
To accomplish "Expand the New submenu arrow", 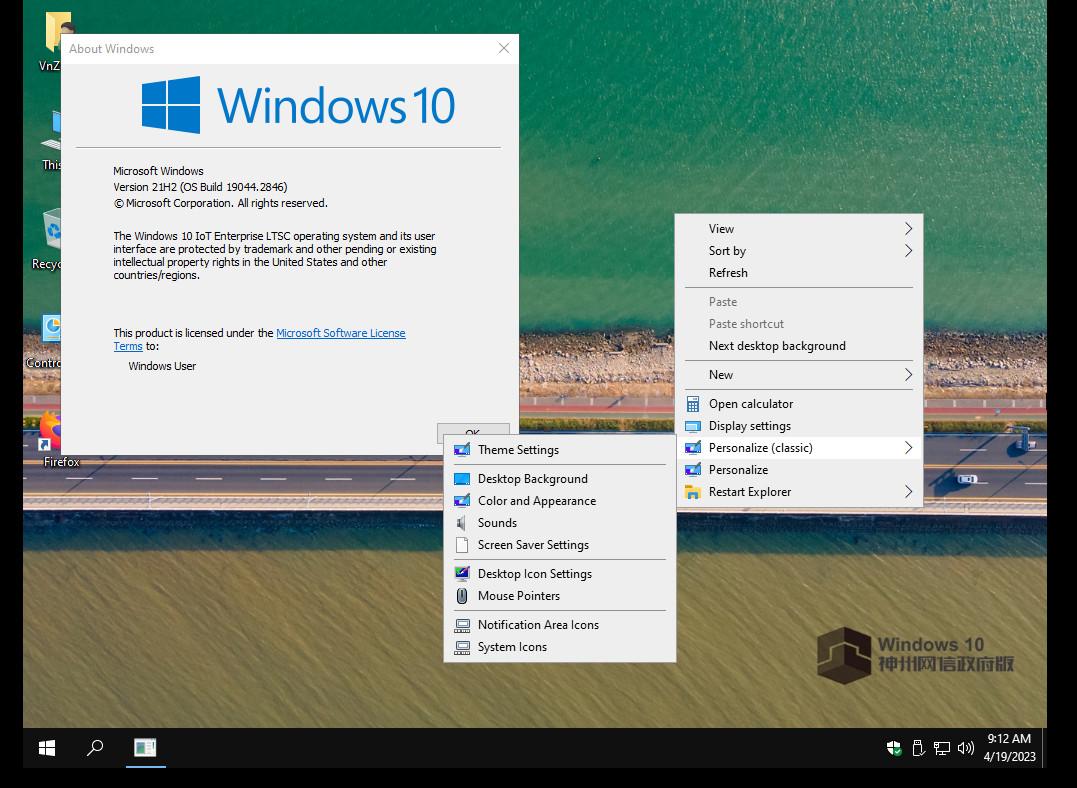I will 908,374.
